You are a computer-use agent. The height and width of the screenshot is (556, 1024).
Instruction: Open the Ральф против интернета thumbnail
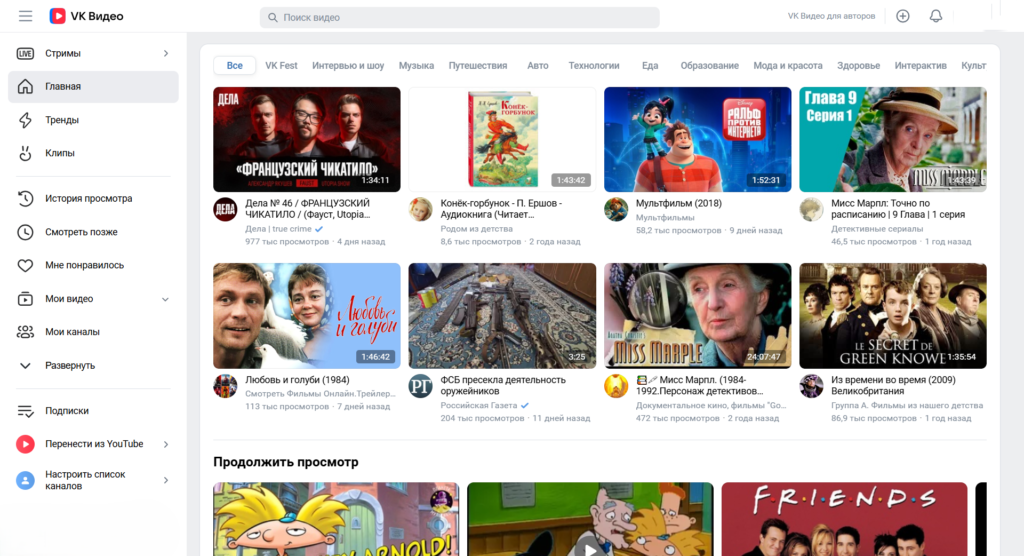(x=697, y=139)
